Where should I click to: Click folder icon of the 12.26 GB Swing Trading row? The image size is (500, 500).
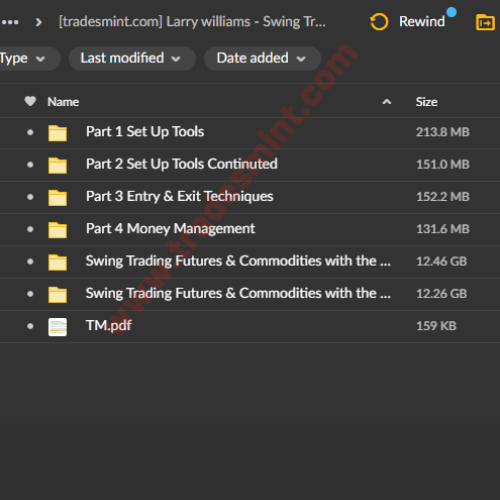pos(57,295)
